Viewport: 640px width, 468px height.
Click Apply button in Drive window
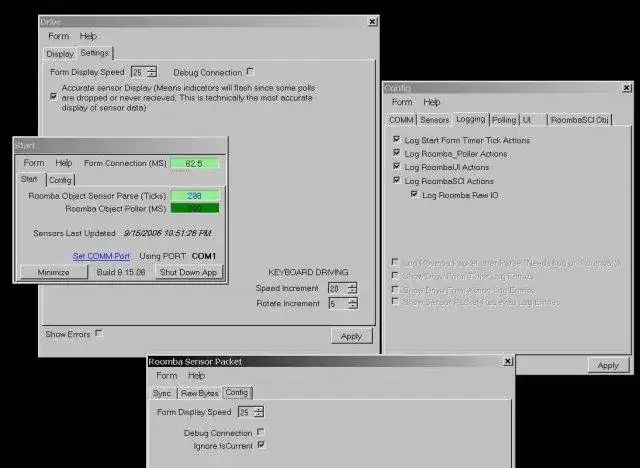coord(351,336)
